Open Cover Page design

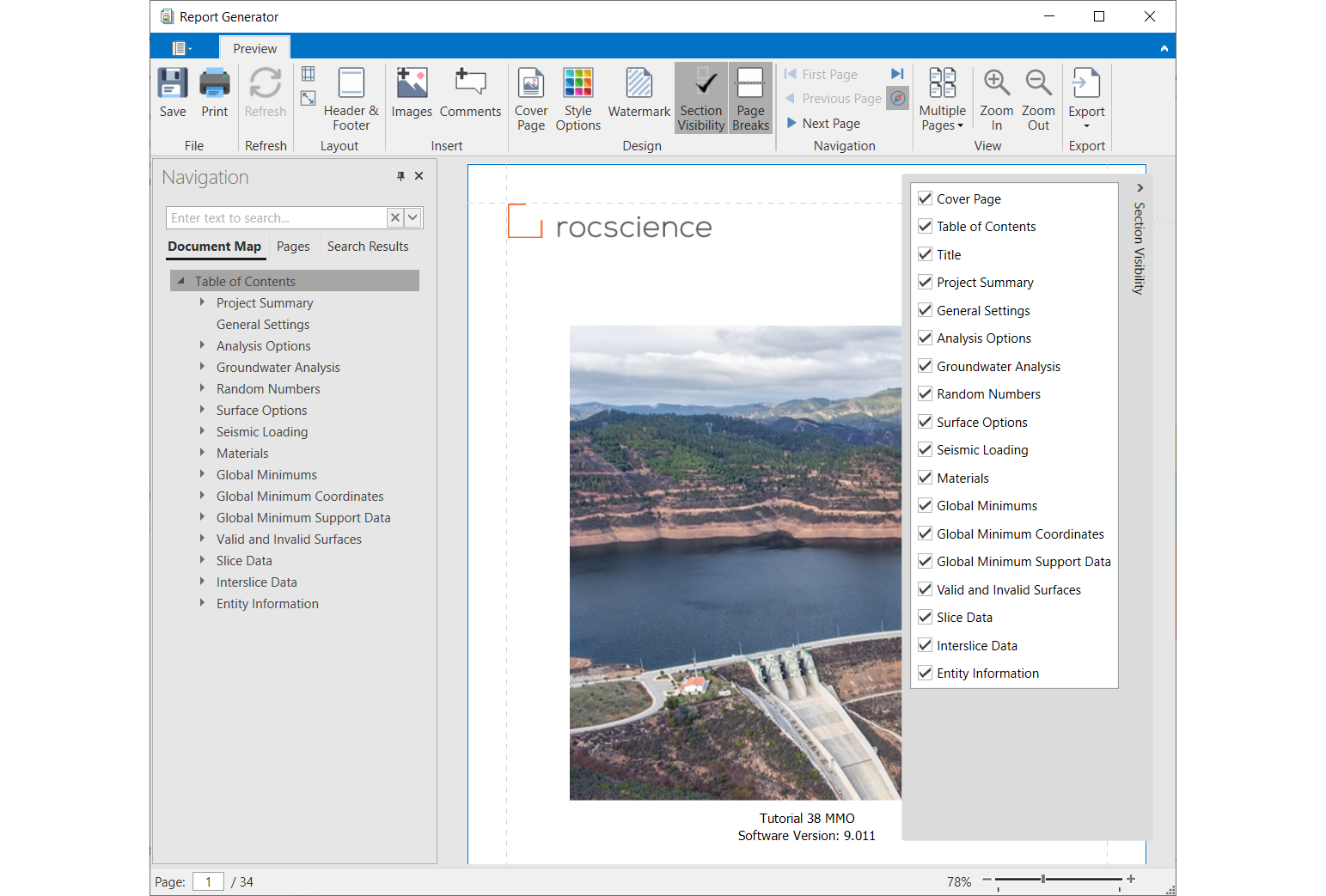531,99
